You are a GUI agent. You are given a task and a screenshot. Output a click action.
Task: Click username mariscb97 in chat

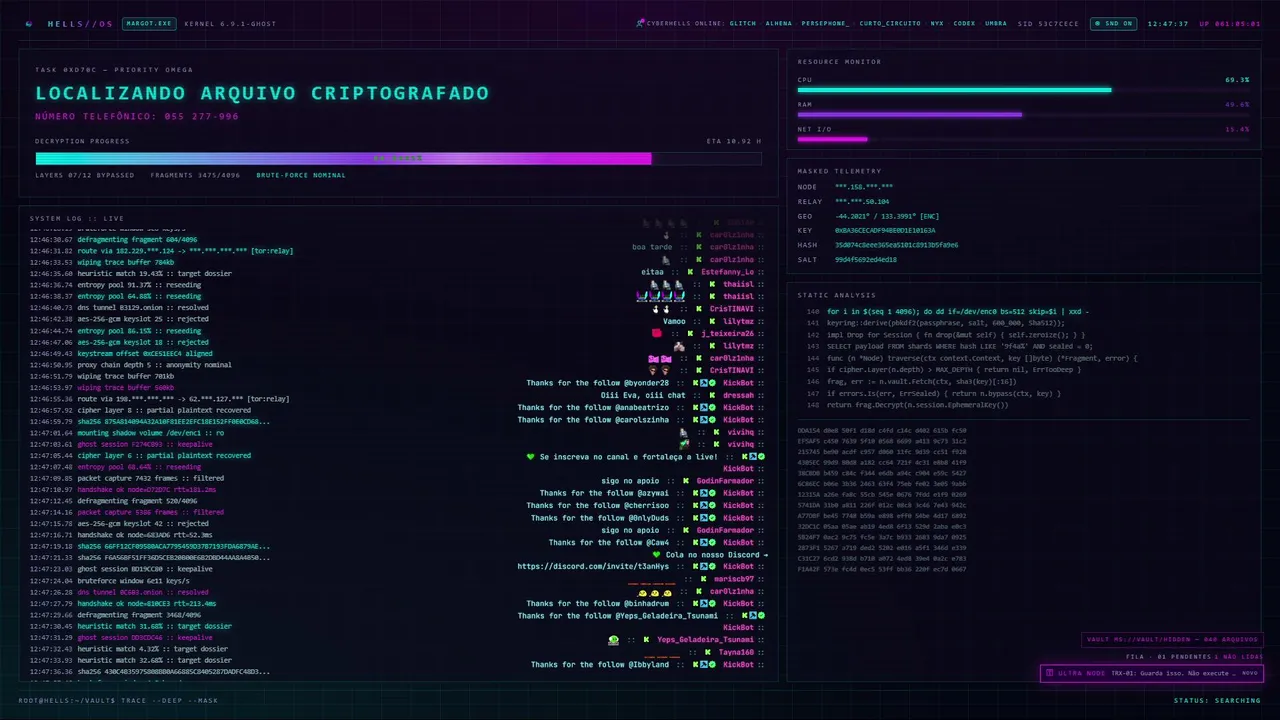(734, 579)
